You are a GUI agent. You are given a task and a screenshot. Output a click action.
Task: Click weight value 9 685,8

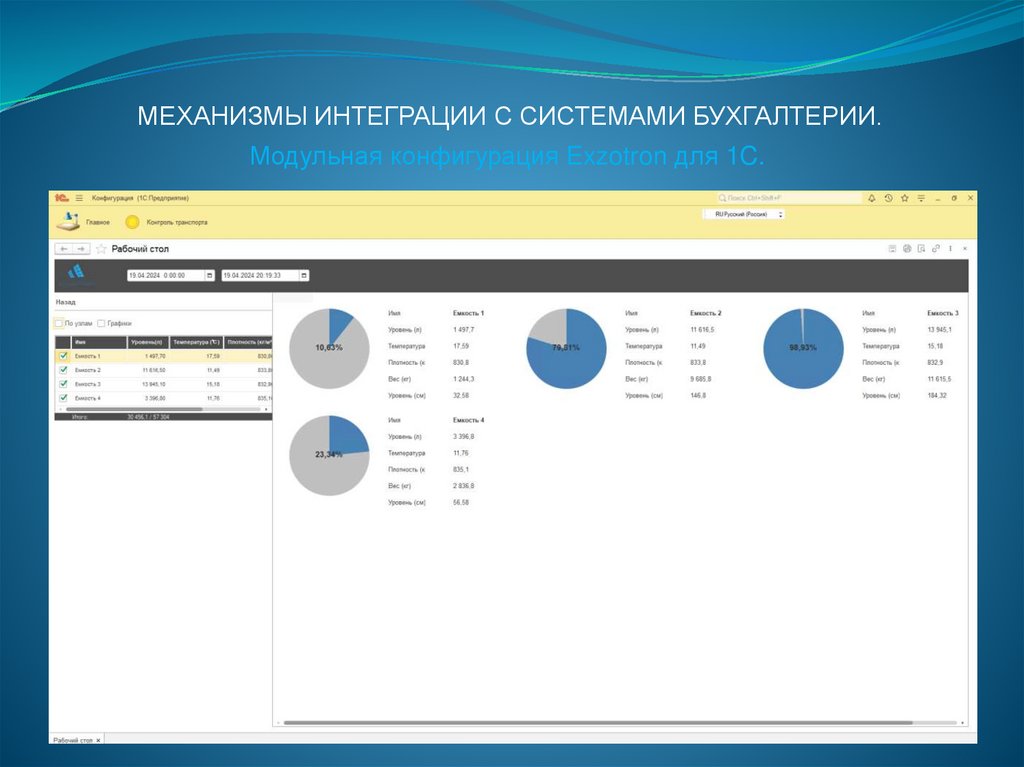pos(701,379)
